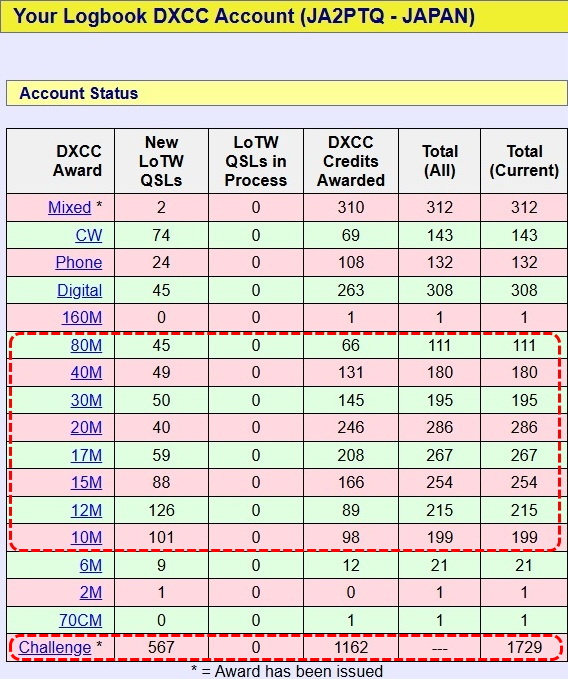Open the Phone award link
The image size is (568, 679).
click(x=79, y=262)
